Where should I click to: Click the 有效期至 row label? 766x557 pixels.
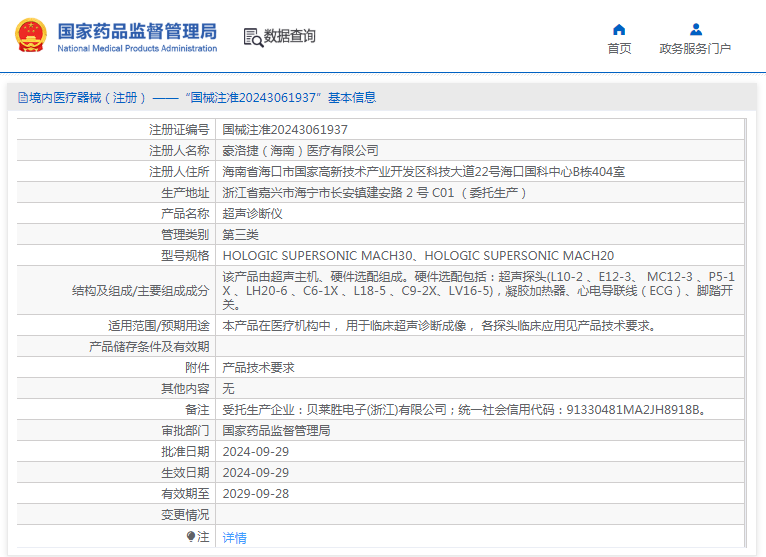[x=185, y=493]
